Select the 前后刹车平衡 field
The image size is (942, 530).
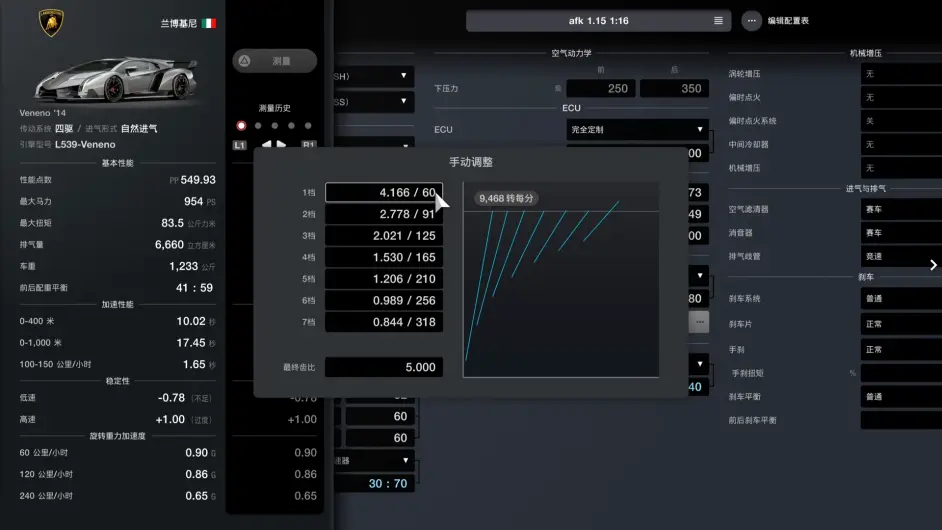tap(901, 420)
